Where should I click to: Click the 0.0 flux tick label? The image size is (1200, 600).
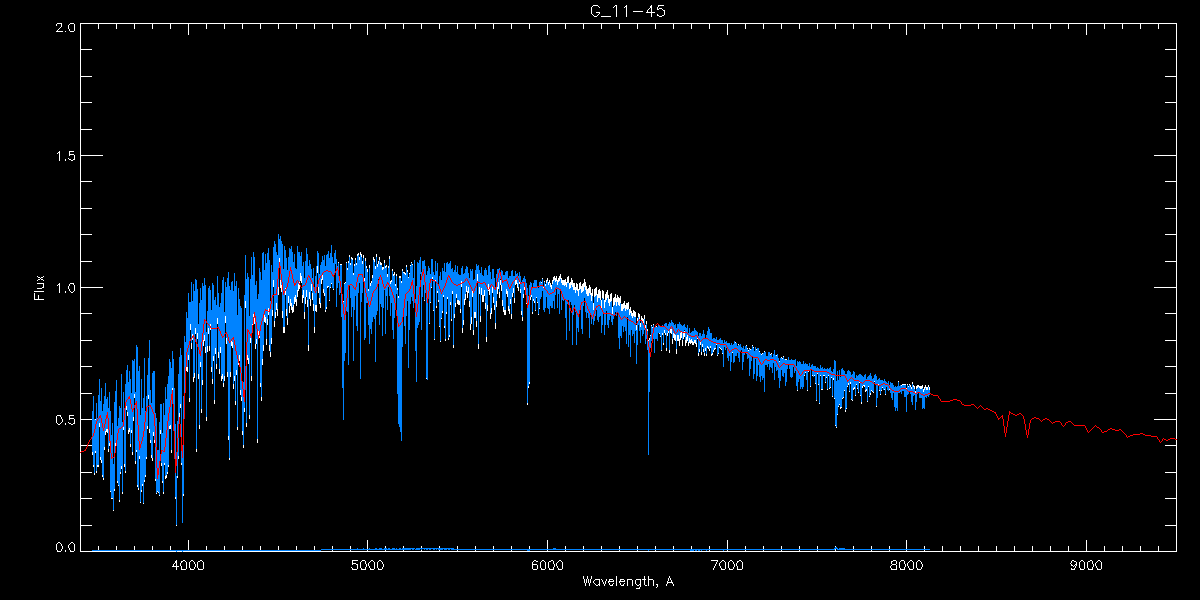click(x=64, y=548)
